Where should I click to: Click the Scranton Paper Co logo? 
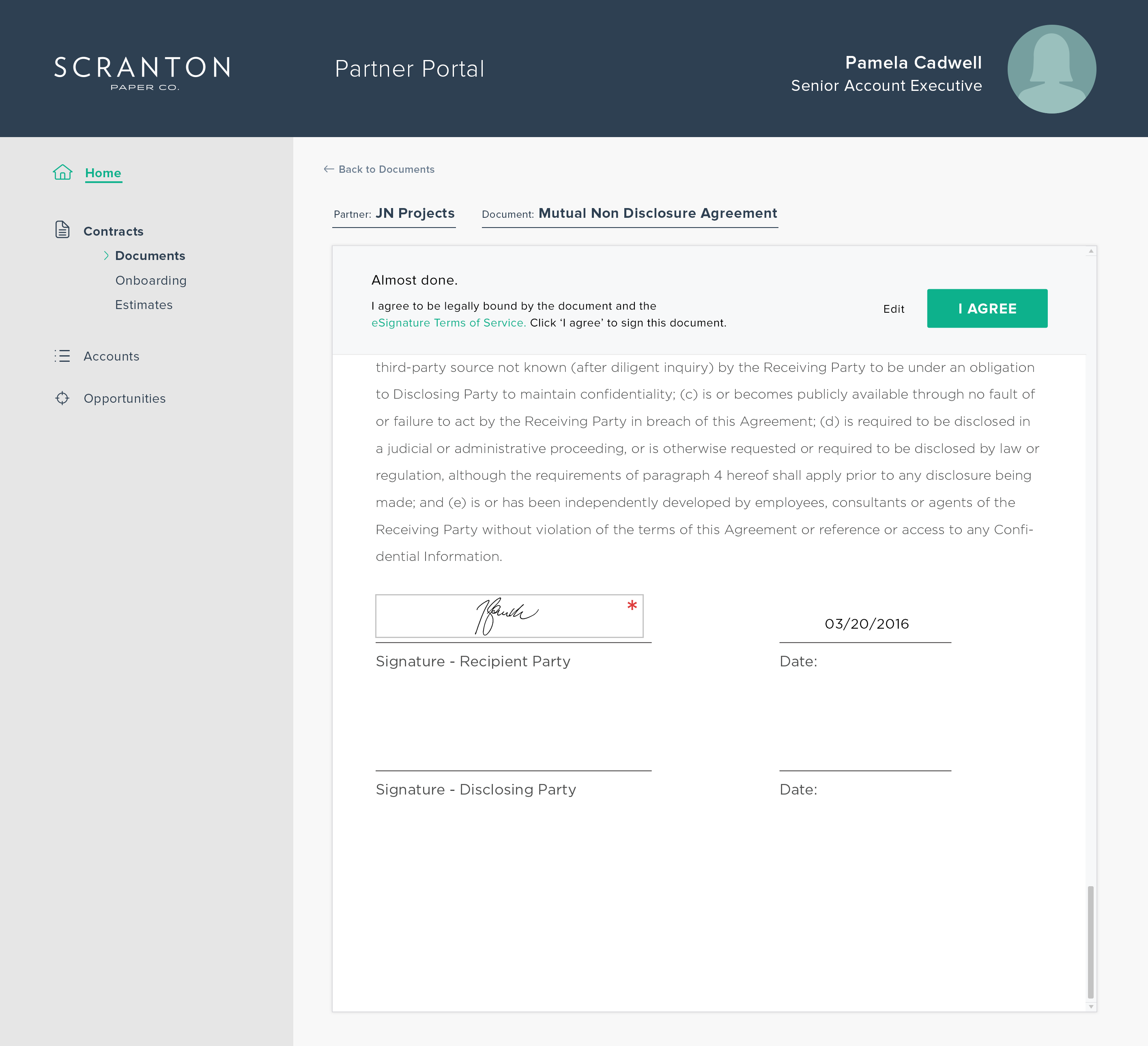pos(142,73)
